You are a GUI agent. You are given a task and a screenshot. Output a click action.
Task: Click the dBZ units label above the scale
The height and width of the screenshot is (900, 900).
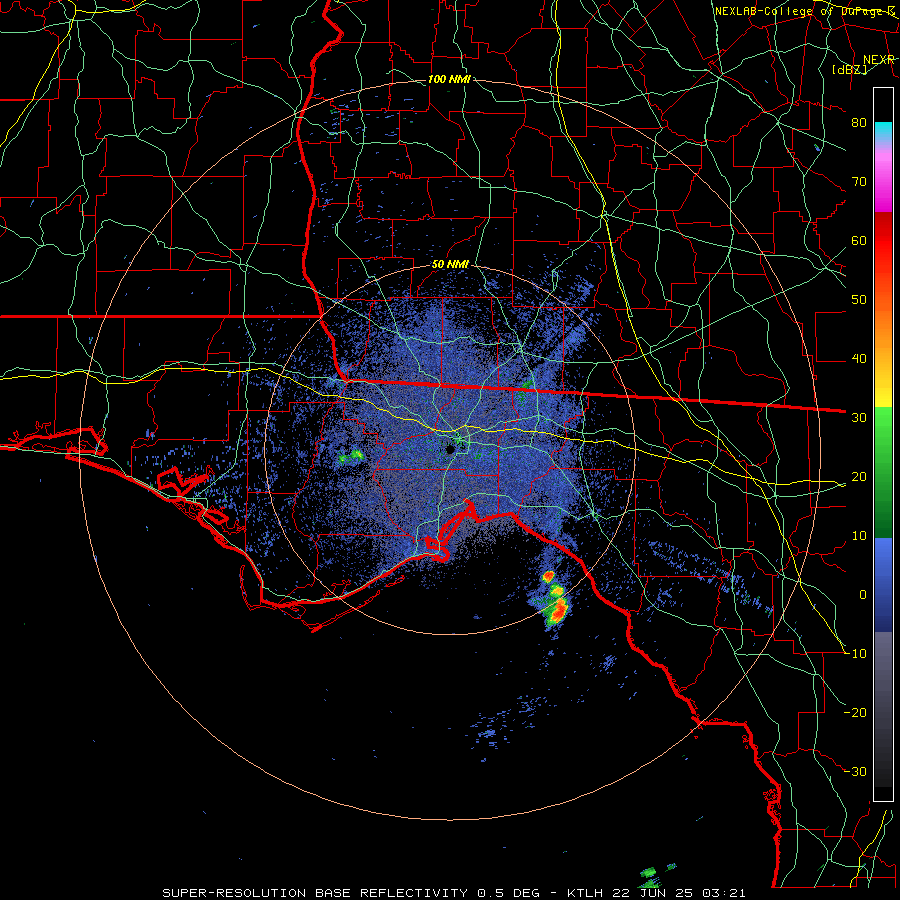tap(849, 69)
